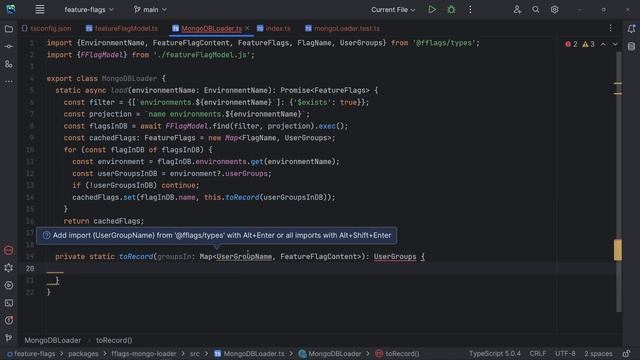Open the Commit tool window icon

click(9, 47)
